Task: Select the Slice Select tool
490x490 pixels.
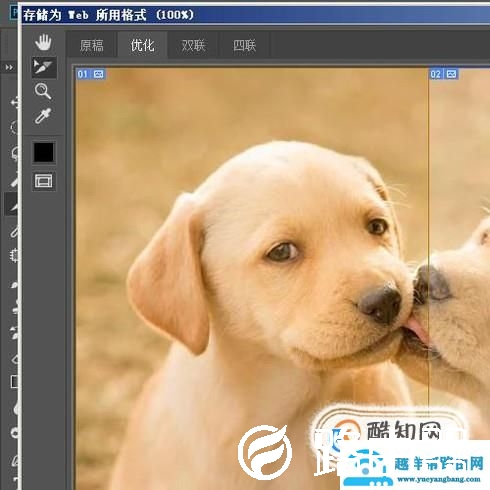Action: point(44,67)
